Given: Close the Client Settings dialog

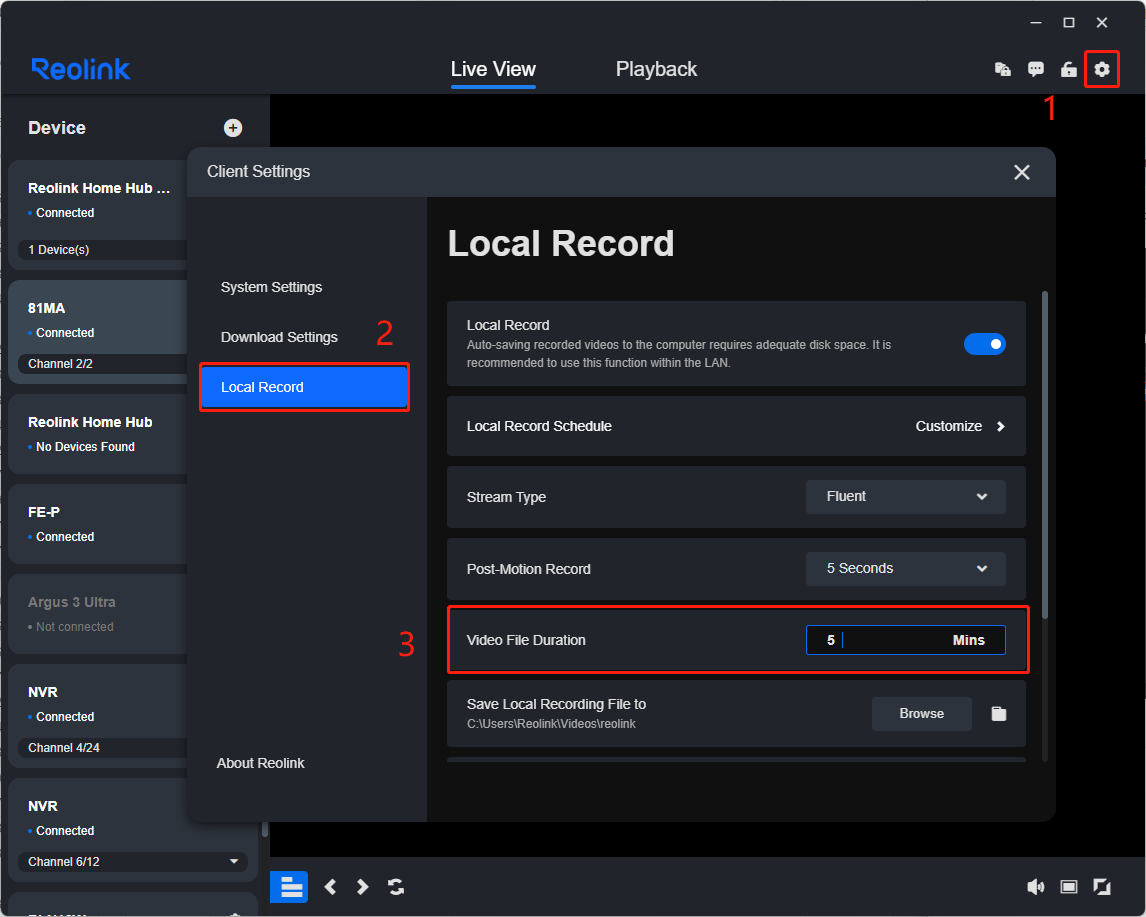Looking at the screenshot, I should click(1022, 172).
